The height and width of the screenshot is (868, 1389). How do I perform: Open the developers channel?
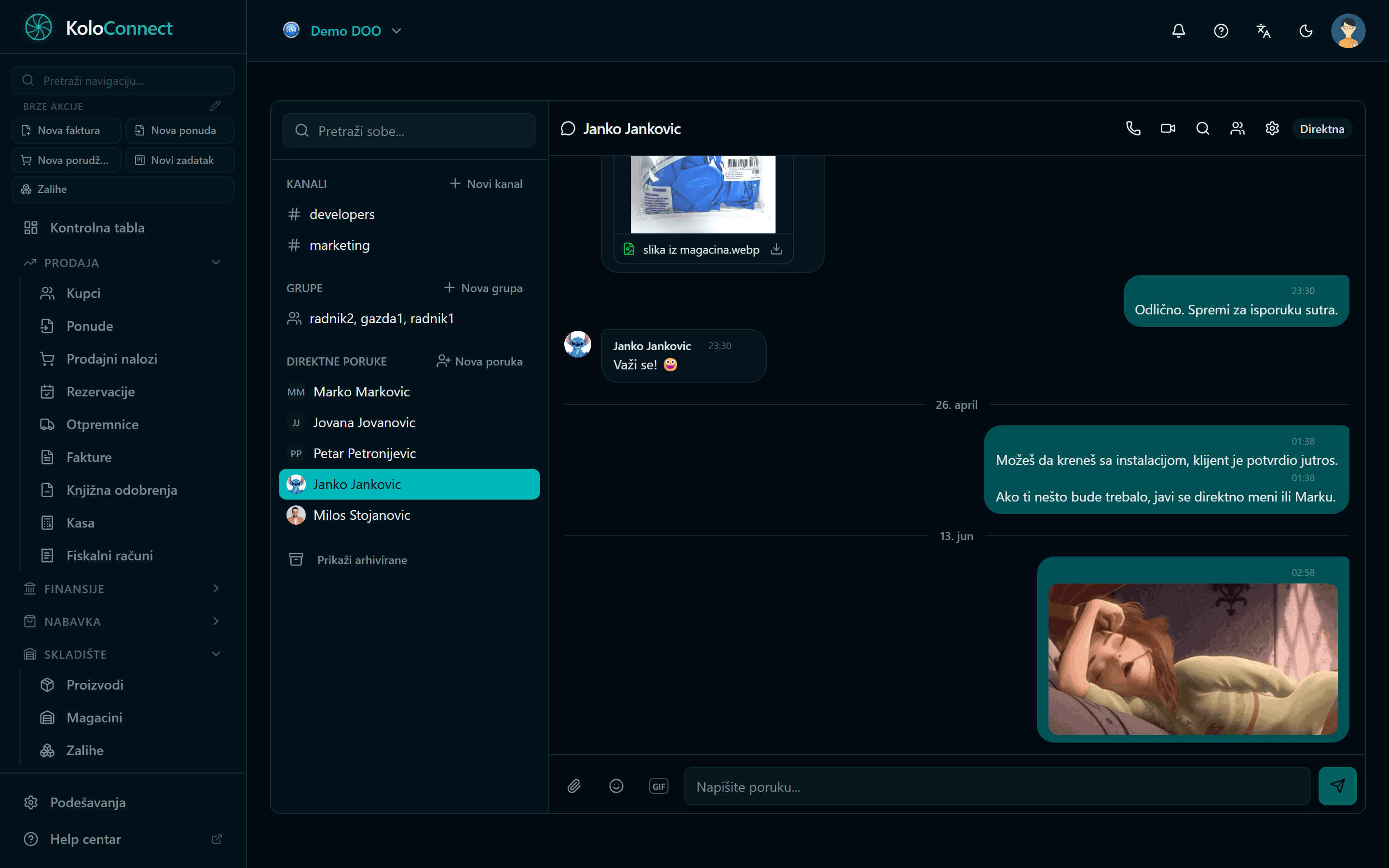coord(409,214)
